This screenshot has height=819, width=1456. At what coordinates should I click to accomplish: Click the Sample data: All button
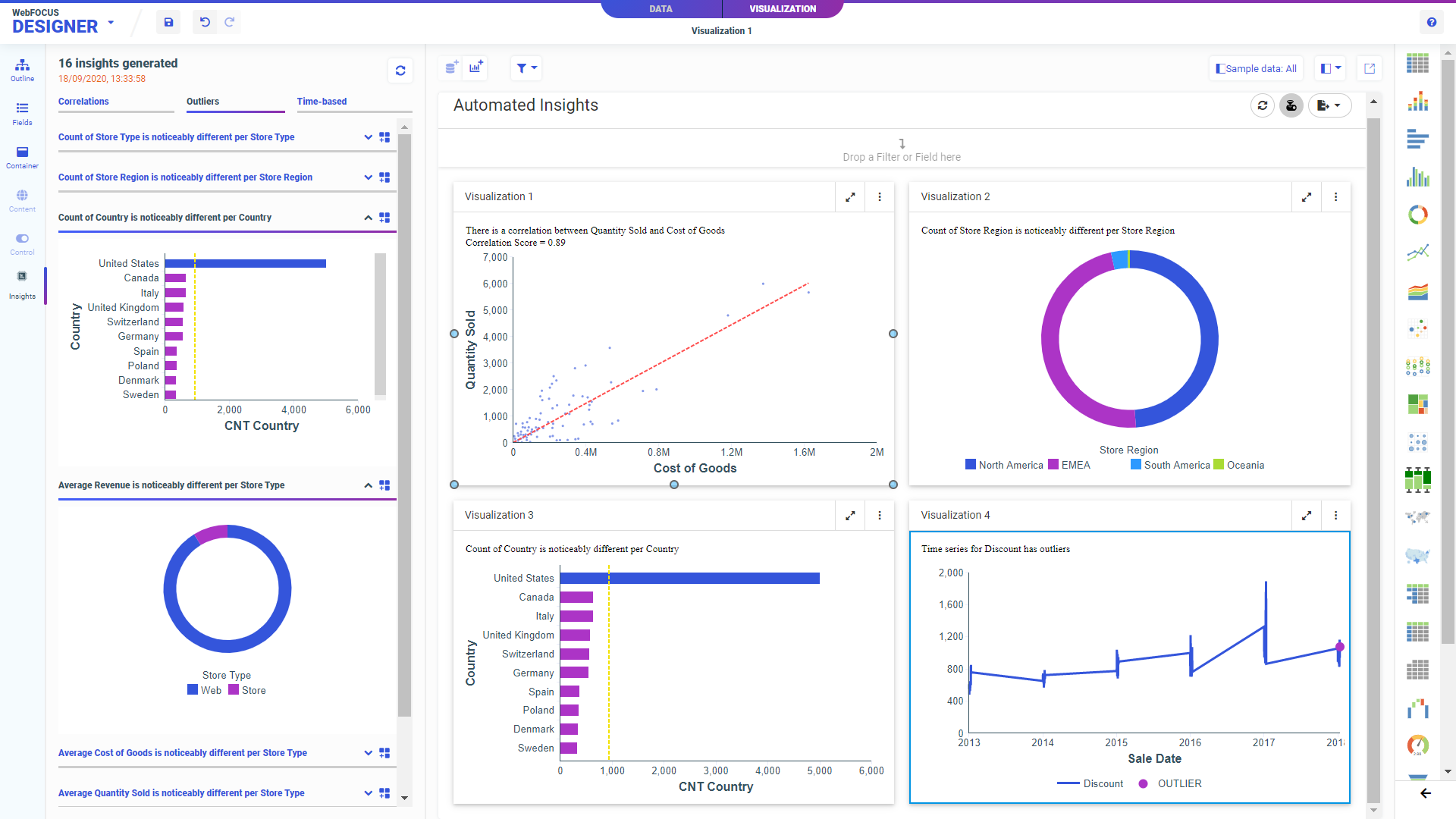coord(1256,68)
